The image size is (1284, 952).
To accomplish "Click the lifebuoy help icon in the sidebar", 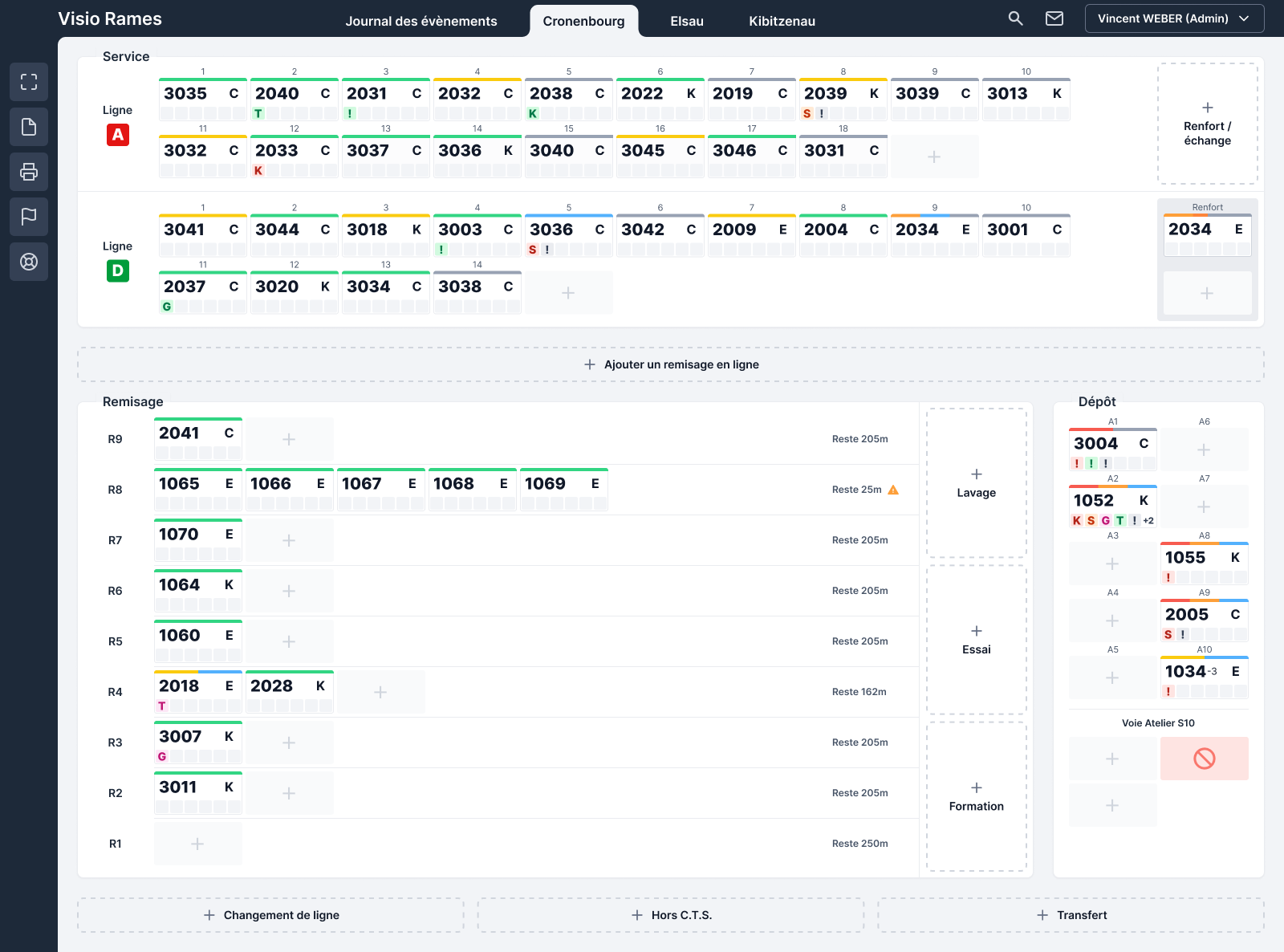I will pyautogui.click(x=29, y=262).
